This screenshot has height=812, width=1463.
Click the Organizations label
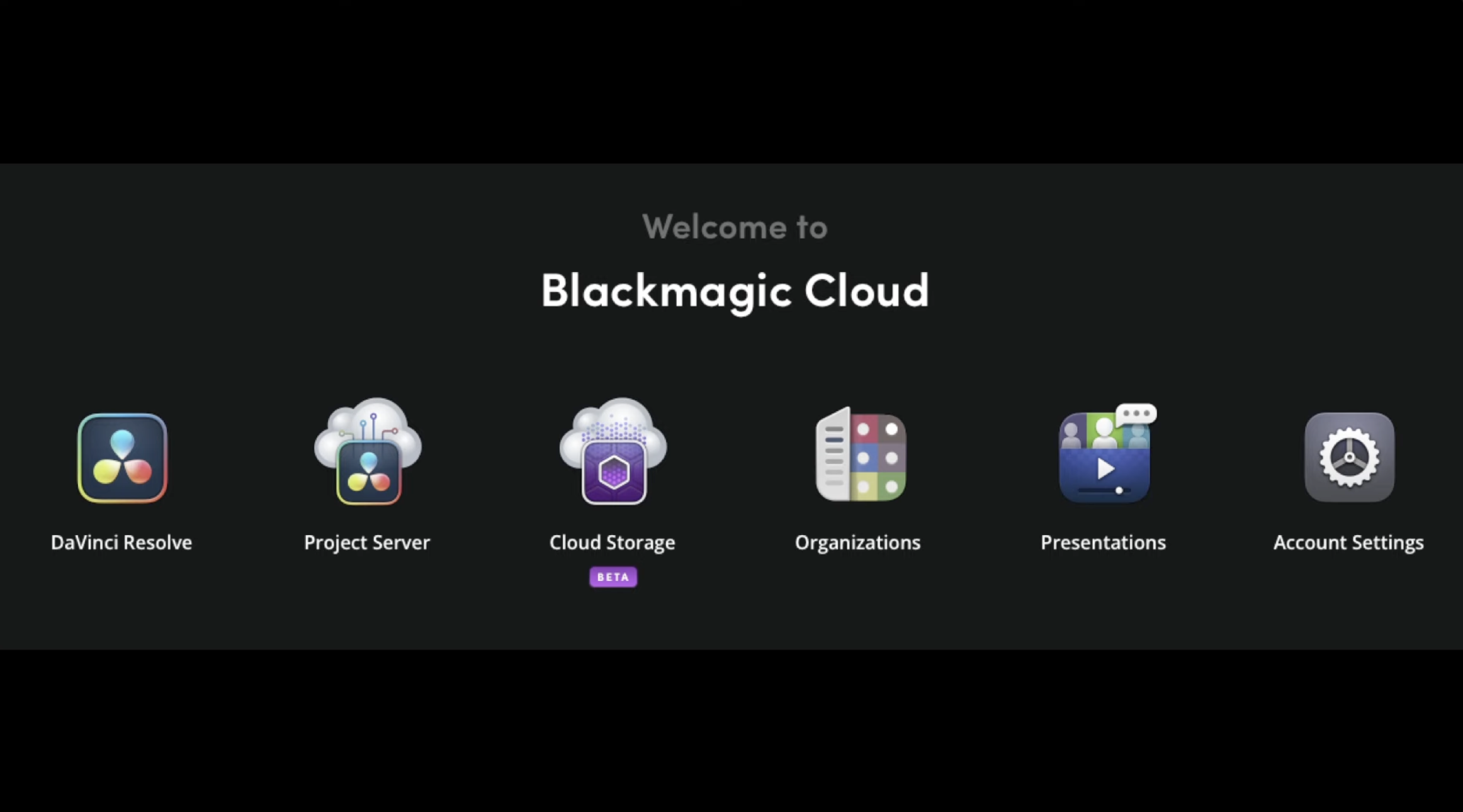(857, 543)
